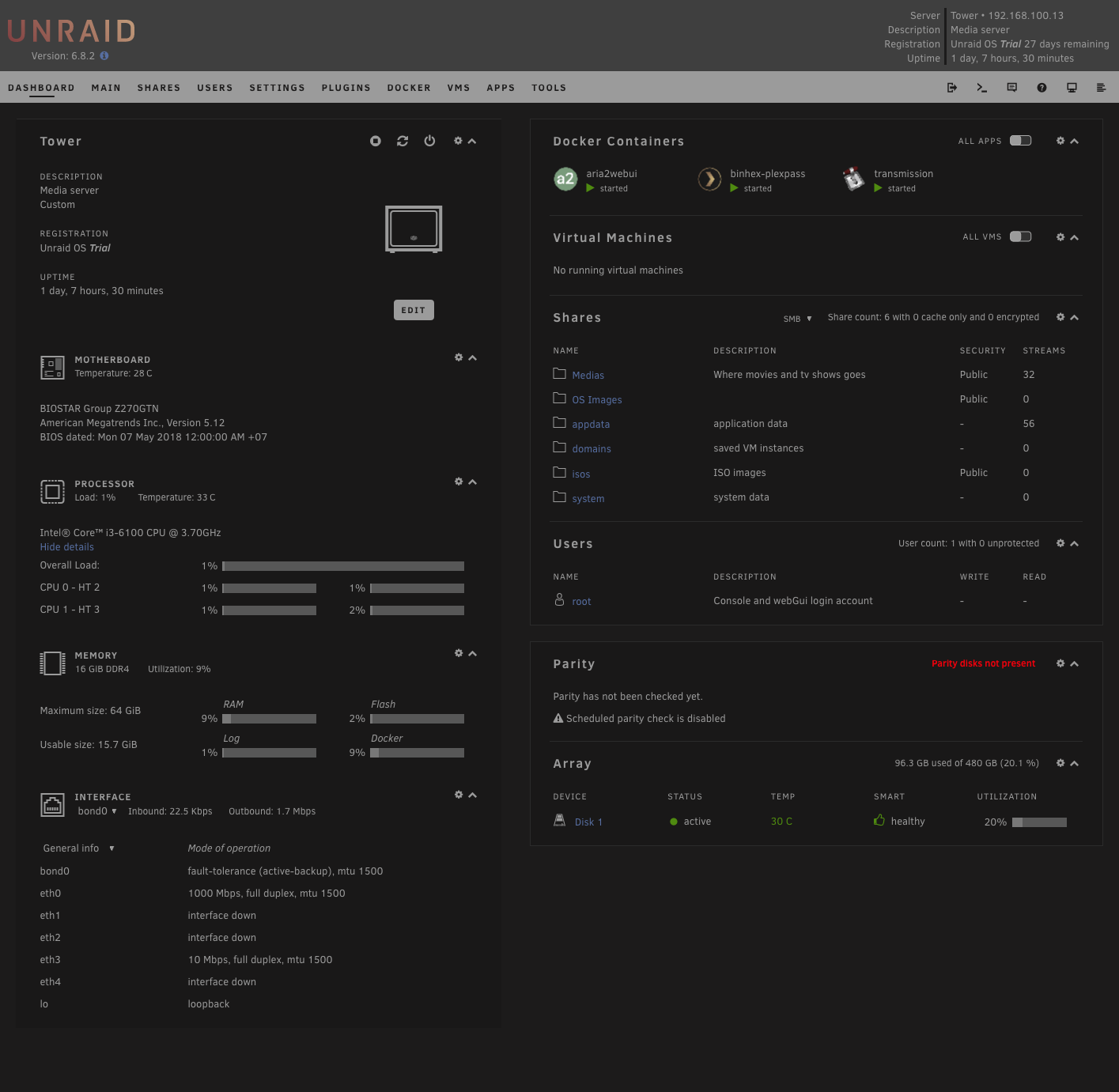Open the SETTINGS menu item

(x=277, y=88)
